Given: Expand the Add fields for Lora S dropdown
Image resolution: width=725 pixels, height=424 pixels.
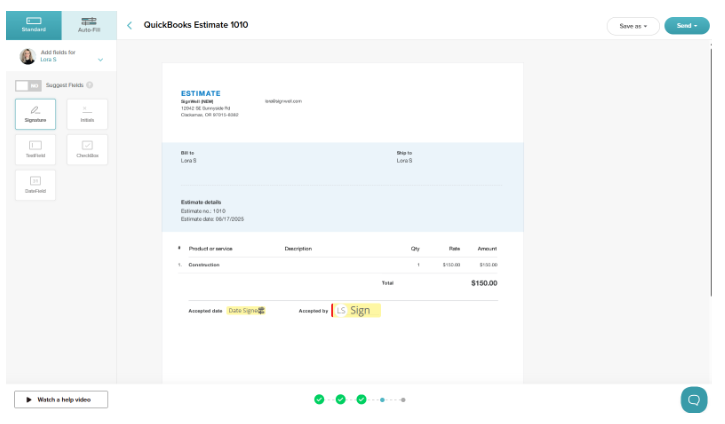Looking at the screenshot, I should tap(100, 60).
